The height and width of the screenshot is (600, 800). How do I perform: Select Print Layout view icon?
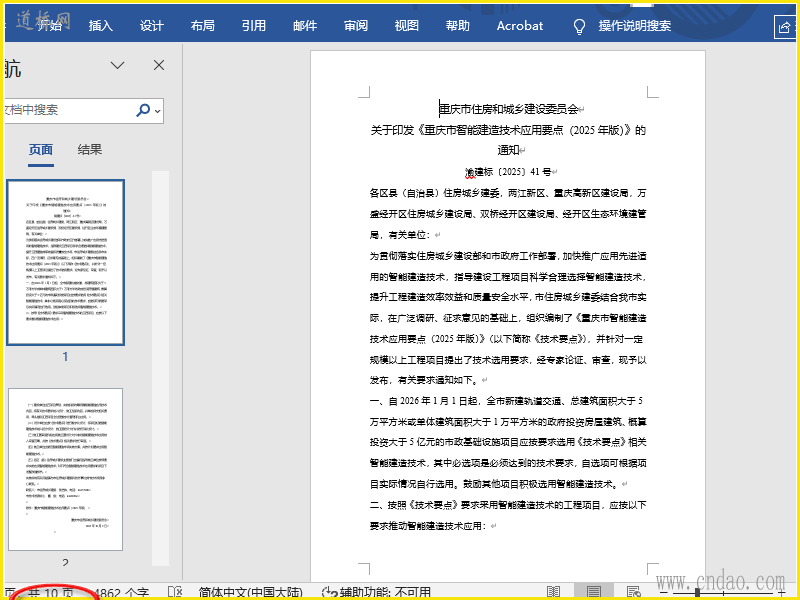[594, 592]
